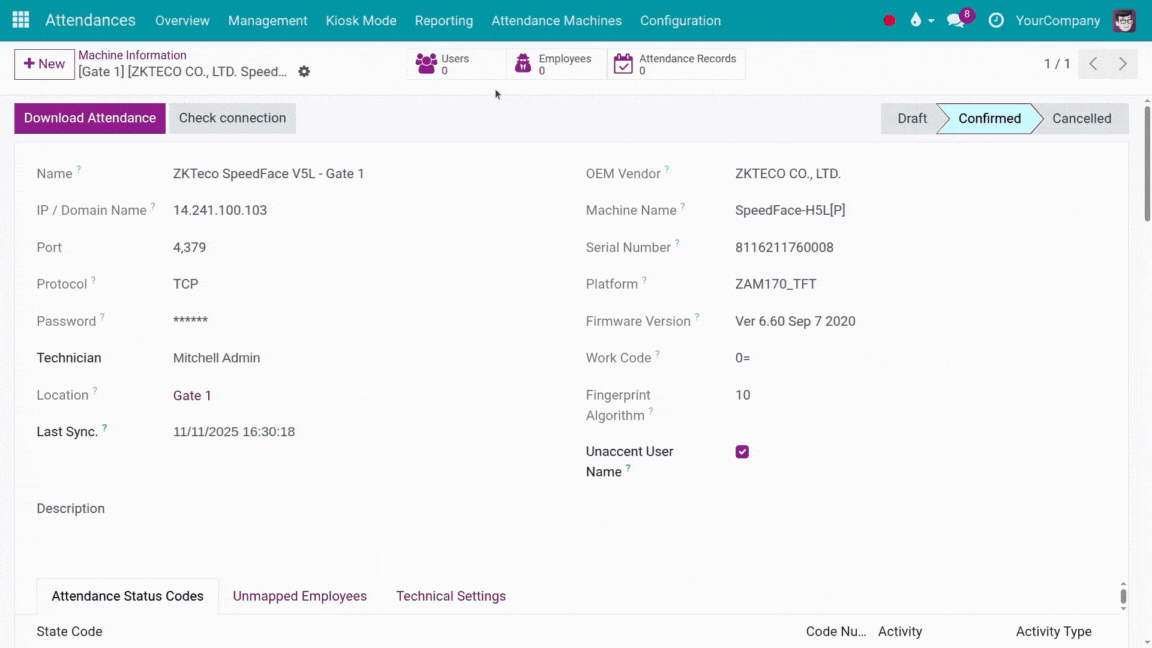Open the apps grid home menu
1152x648 pixels.
pyautogui.click(x=20, y=20)
